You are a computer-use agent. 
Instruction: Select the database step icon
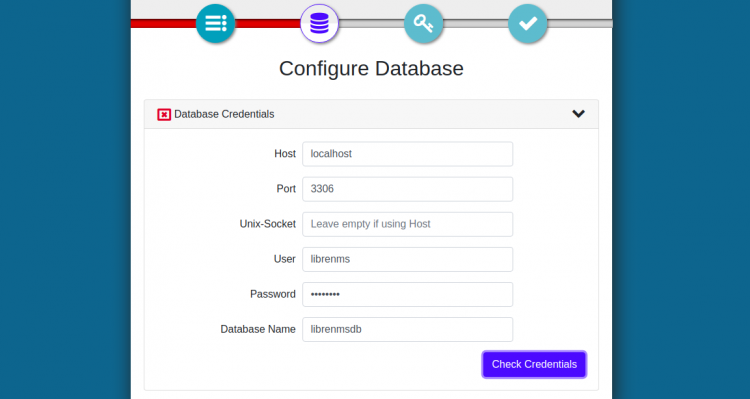(320, 23)
